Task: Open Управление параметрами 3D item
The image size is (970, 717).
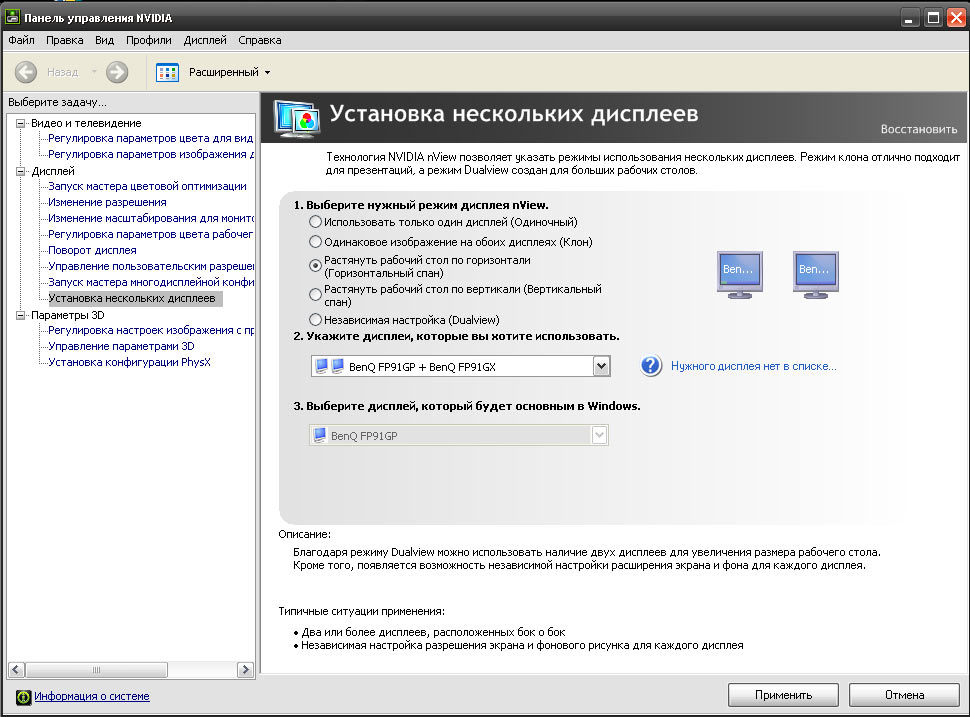Action: point(121,346)
